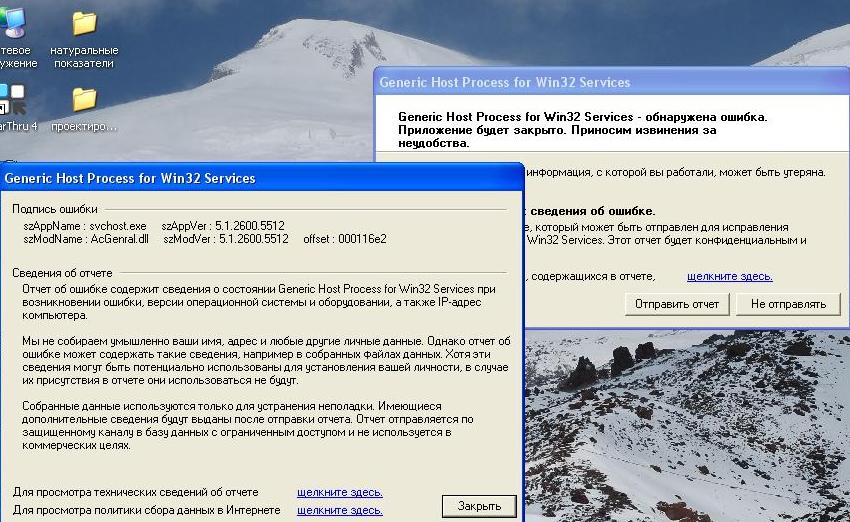
Task: Select the text szAppName : svchost.exe
Action: pos(85,225)
